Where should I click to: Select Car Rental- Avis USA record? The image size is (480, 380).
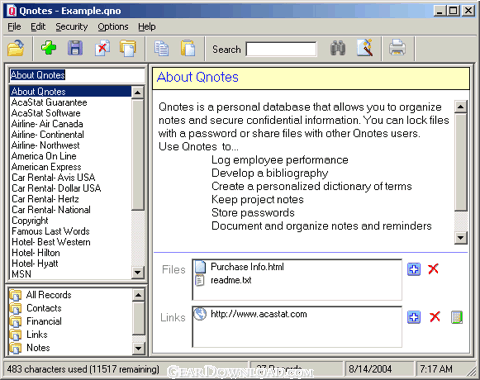click(x=71, y=177)
